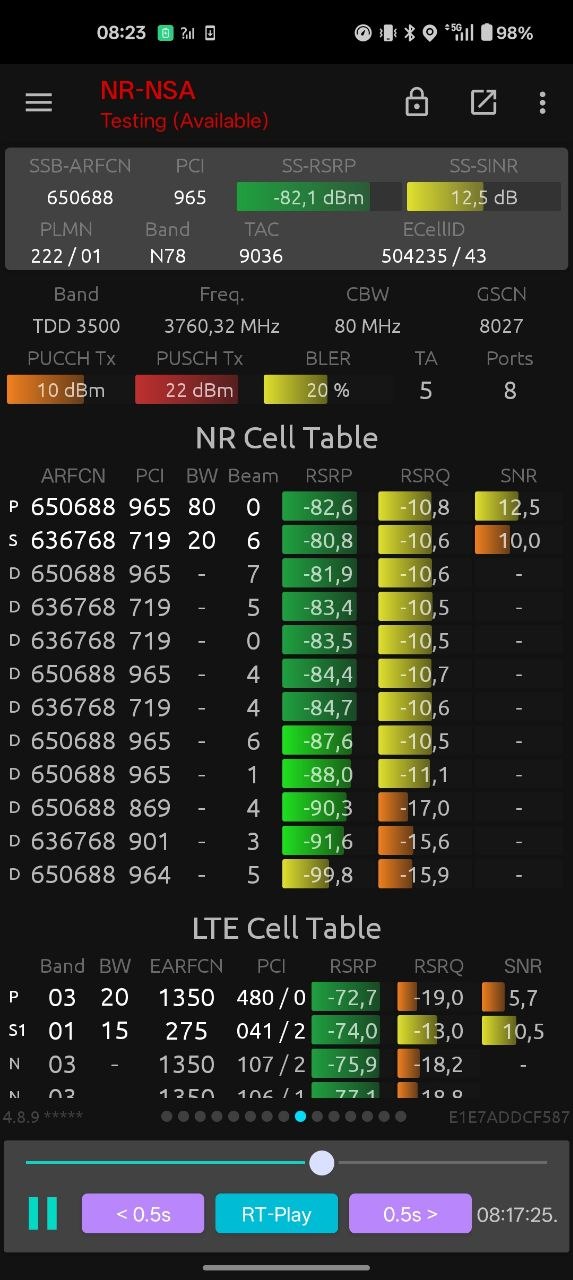The width and height of the screenshot is (573, 1280).
Task: Tap LTE neighbor PCI 107 / 2
Action: (270, 1064)
